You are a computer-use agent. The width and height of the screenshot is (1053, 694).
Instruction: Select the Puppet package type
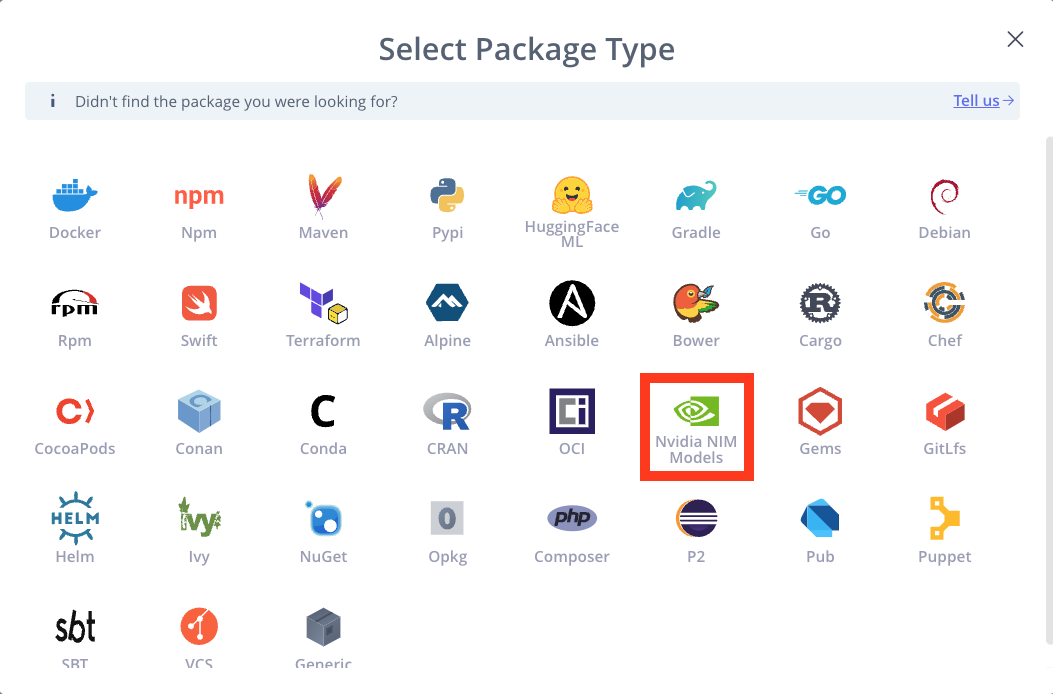click(x=944, y=529)
